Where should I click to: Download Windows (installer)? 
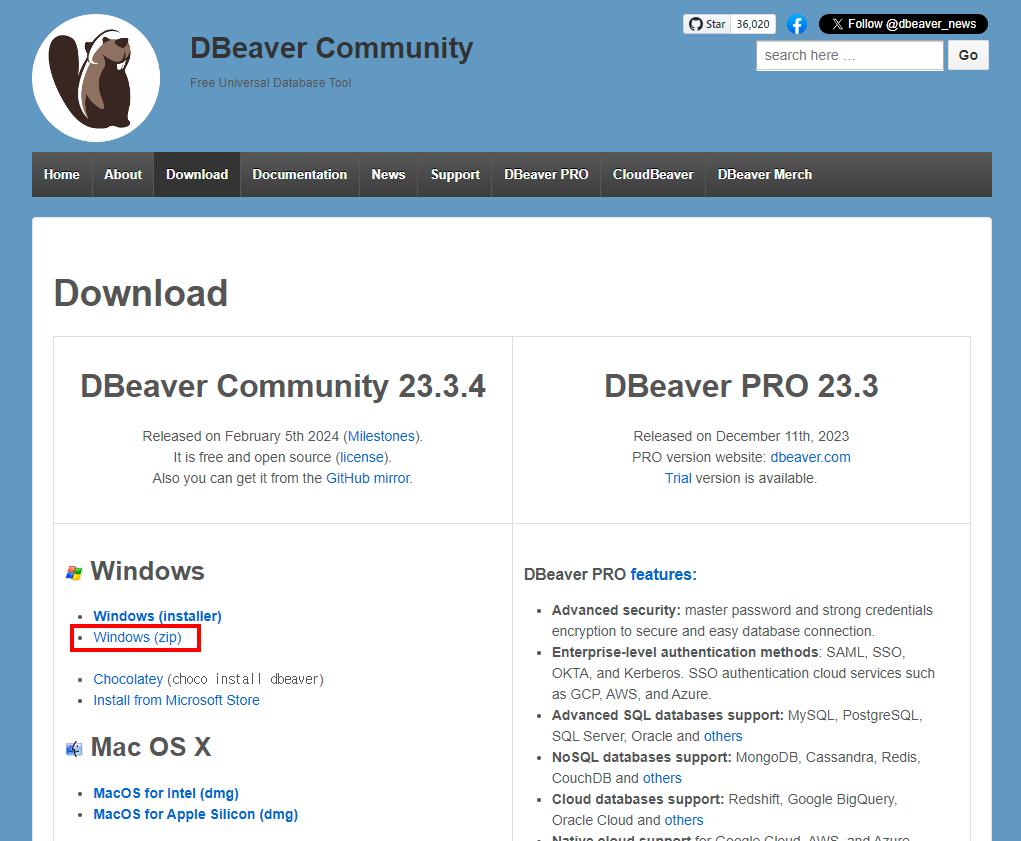pos(157,616)
